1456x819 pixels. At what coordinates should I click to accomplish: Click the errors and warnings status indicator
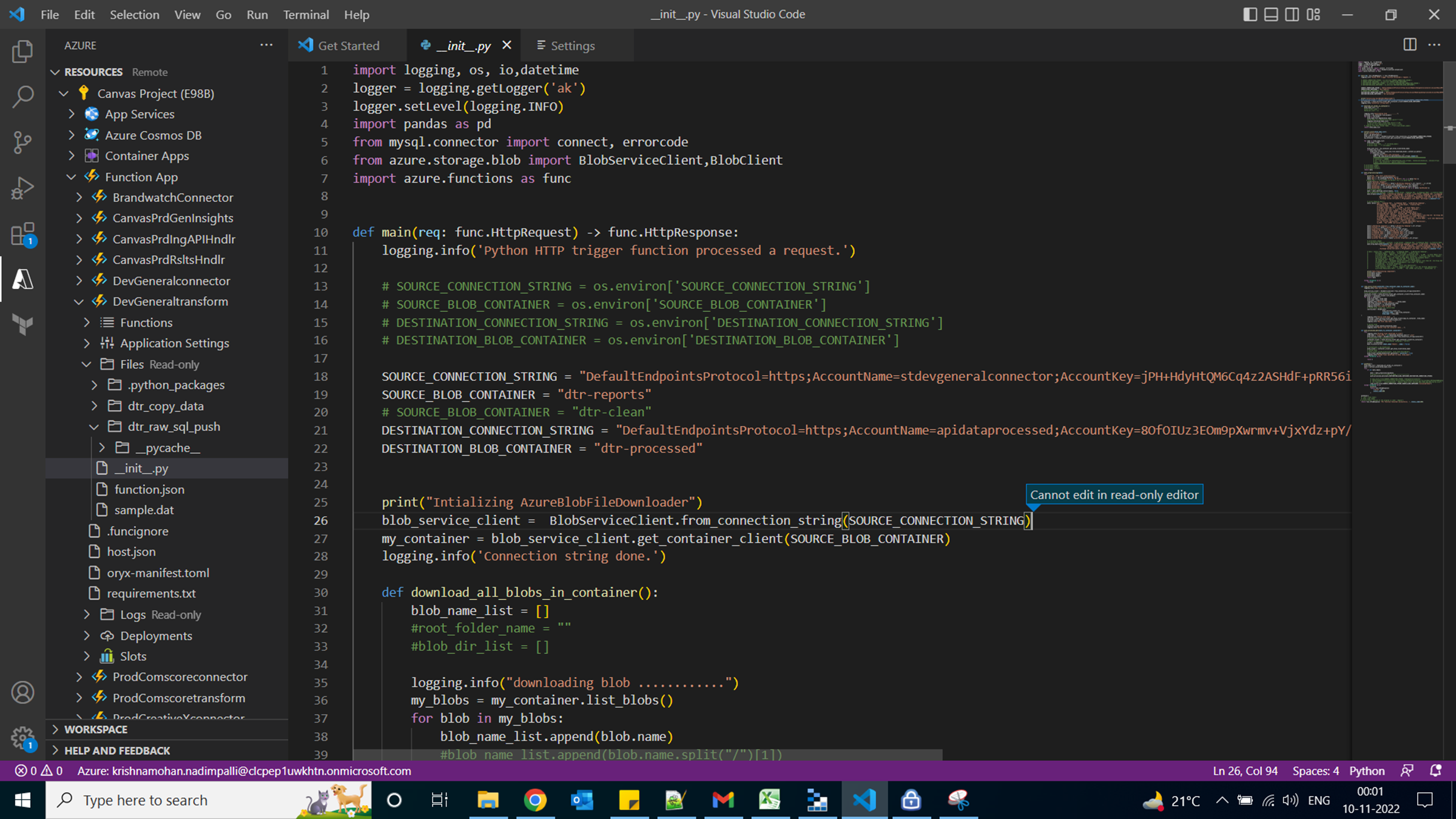tap(39, 770)
